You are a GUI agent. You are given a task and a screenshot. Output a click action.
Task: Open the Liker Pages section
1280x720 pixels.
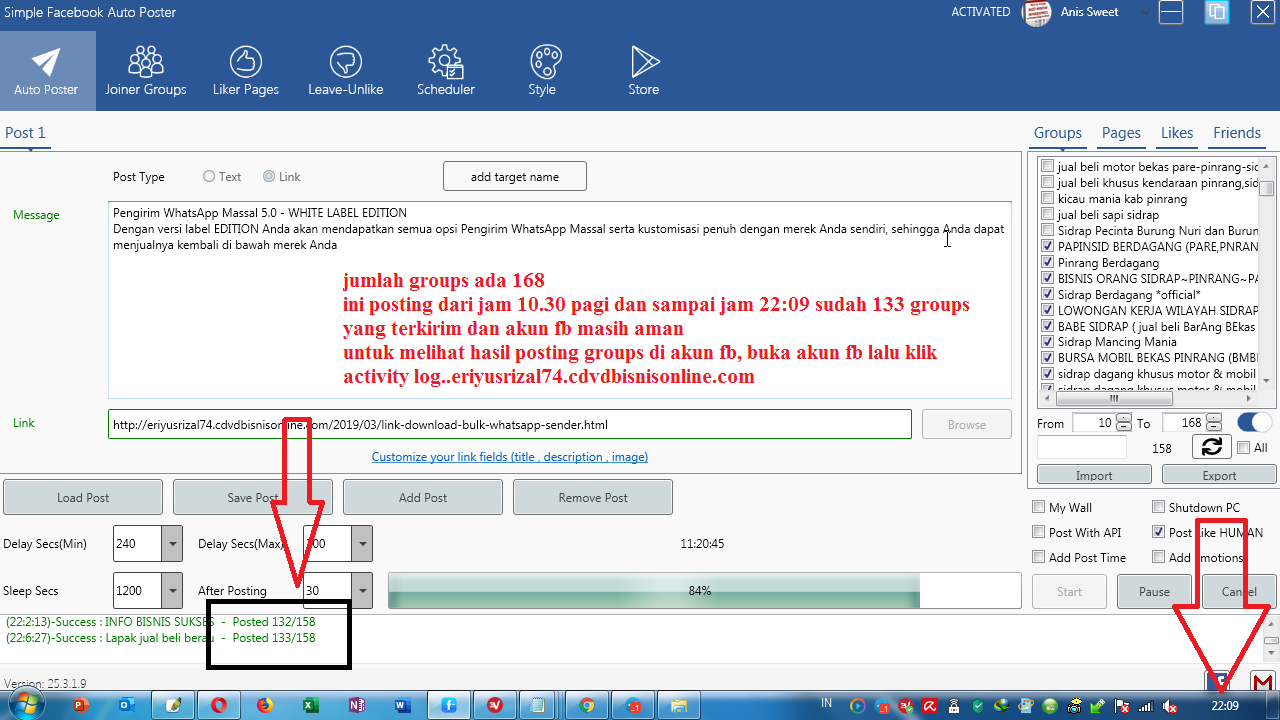coord(246,70)
